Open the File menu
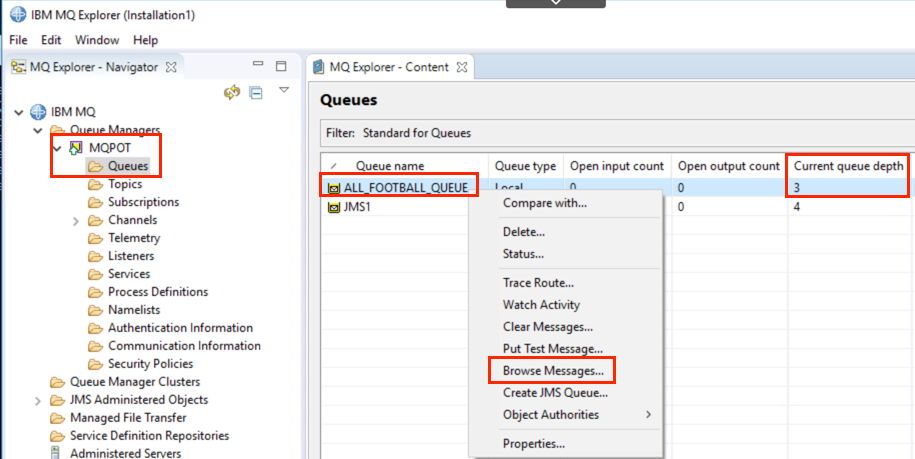The height and width of the screenshot is (459, 915). (19, 40)
